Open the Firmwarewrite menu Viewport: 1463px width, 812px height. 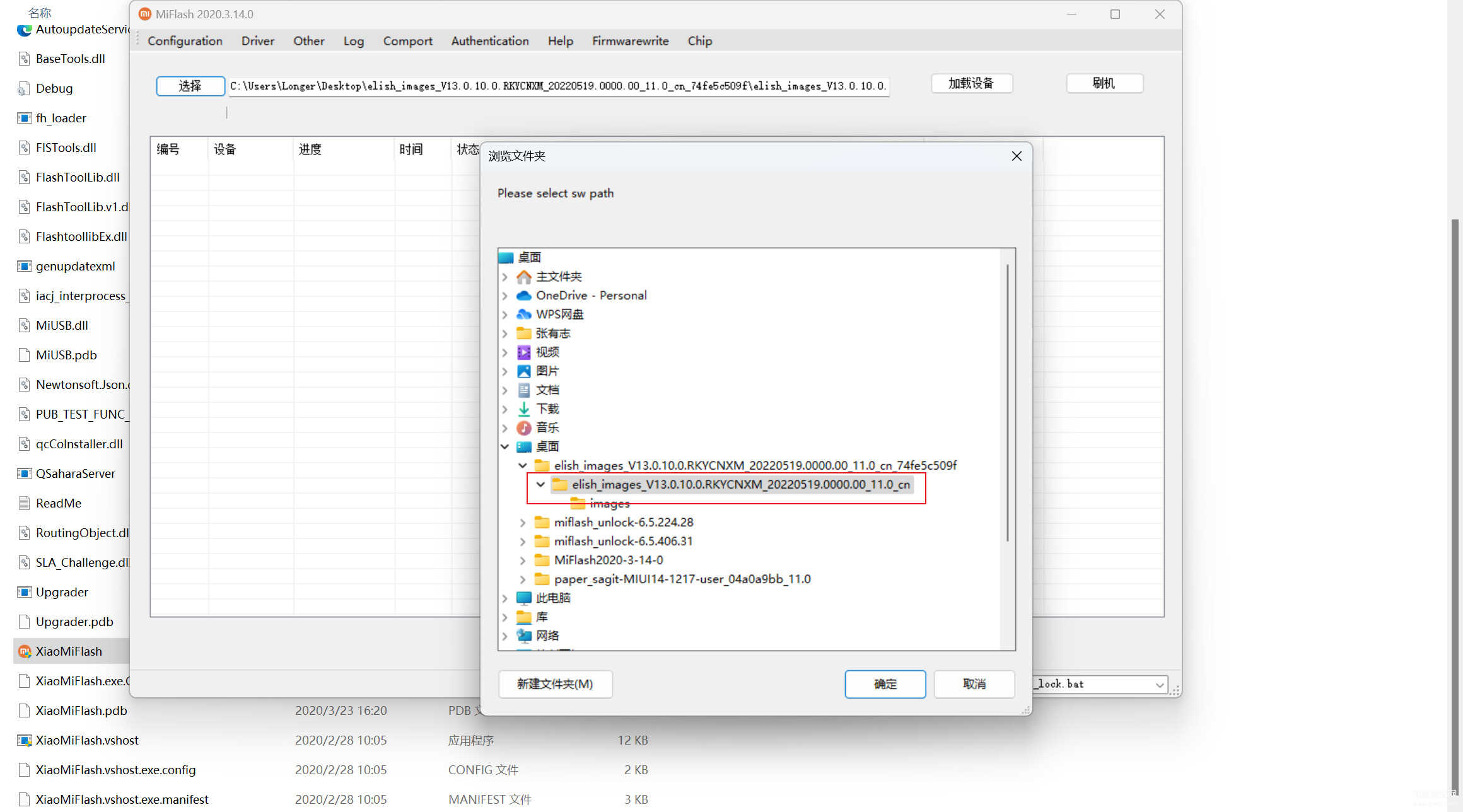pos(631,41)
